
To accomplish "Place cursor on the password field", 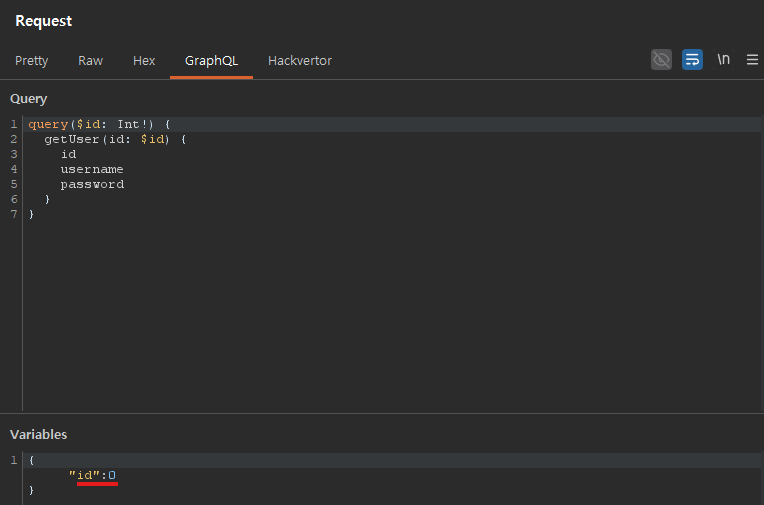I will coord(92,184).
